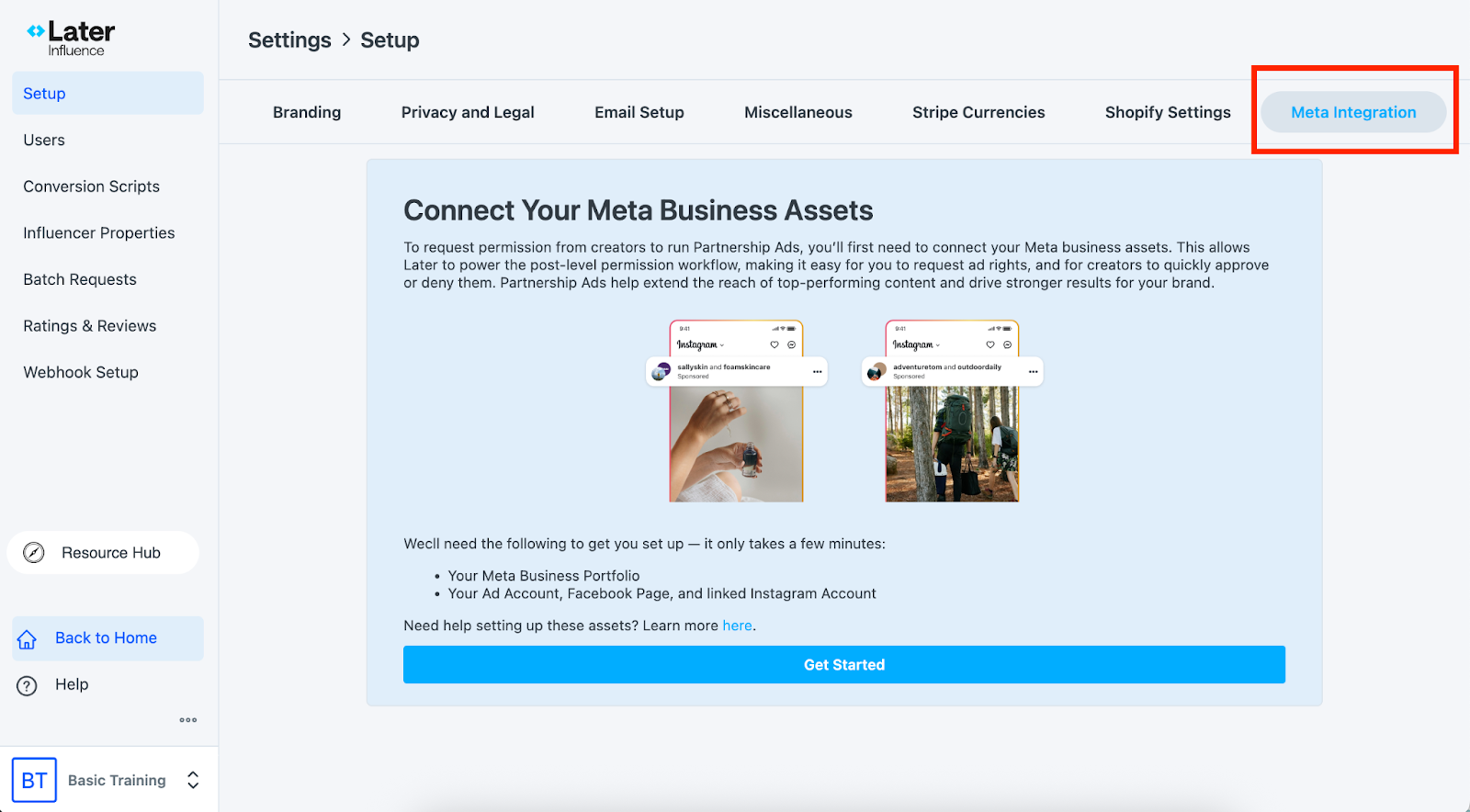
Task: Select Batch Requests from sidebar
Action: 79,279
